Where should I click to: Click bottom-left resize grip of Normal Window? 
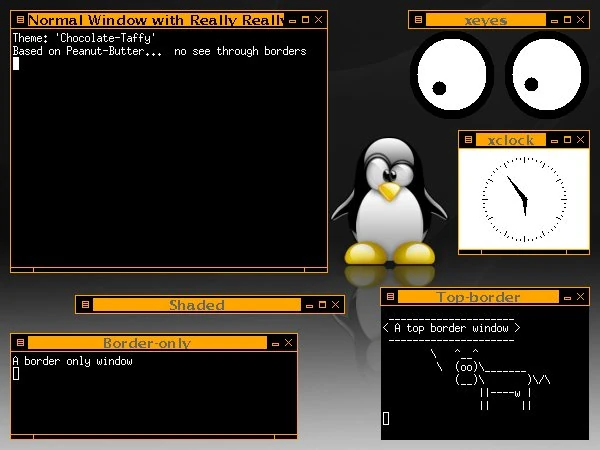pos(22,270)
